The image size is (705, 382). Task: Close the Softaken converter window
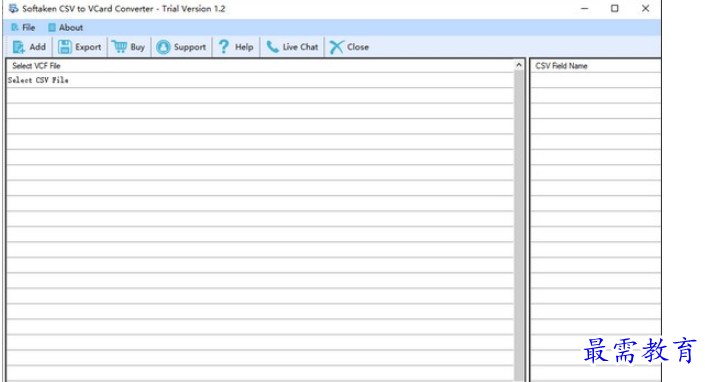645,9
